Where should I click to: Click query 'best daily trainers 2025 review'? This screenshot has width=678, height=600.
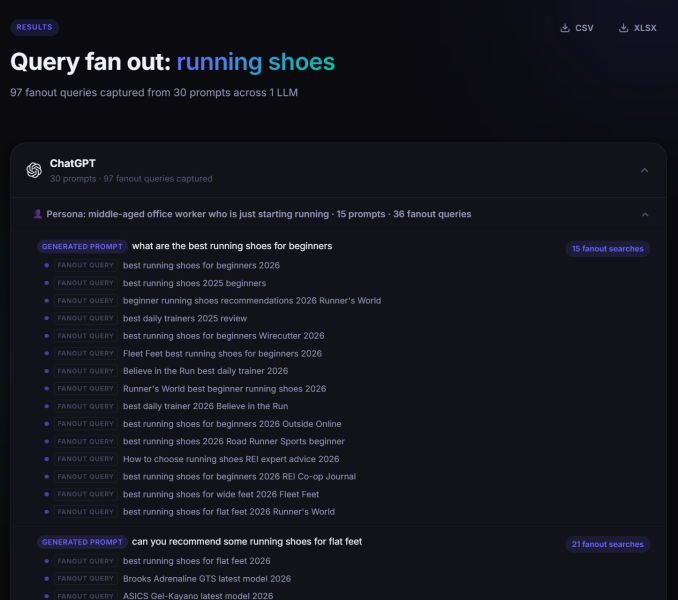coord(185,319)
